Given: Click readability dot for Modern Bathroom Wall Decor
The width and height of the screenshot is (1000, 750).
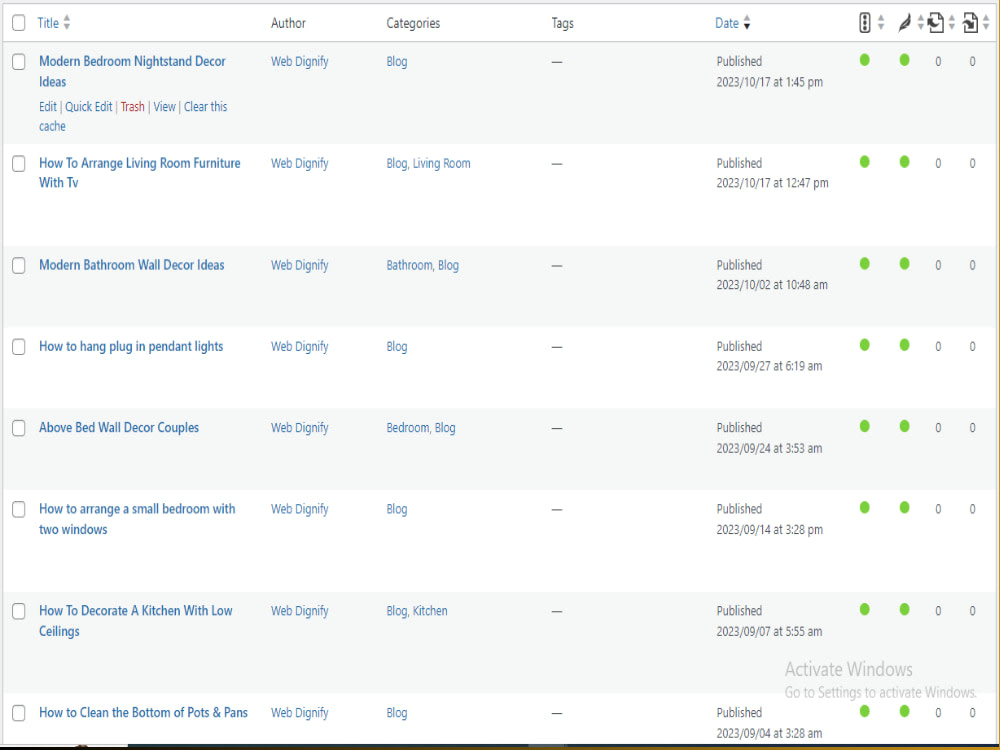Looking at the screenshot, I should coord(904,263).
